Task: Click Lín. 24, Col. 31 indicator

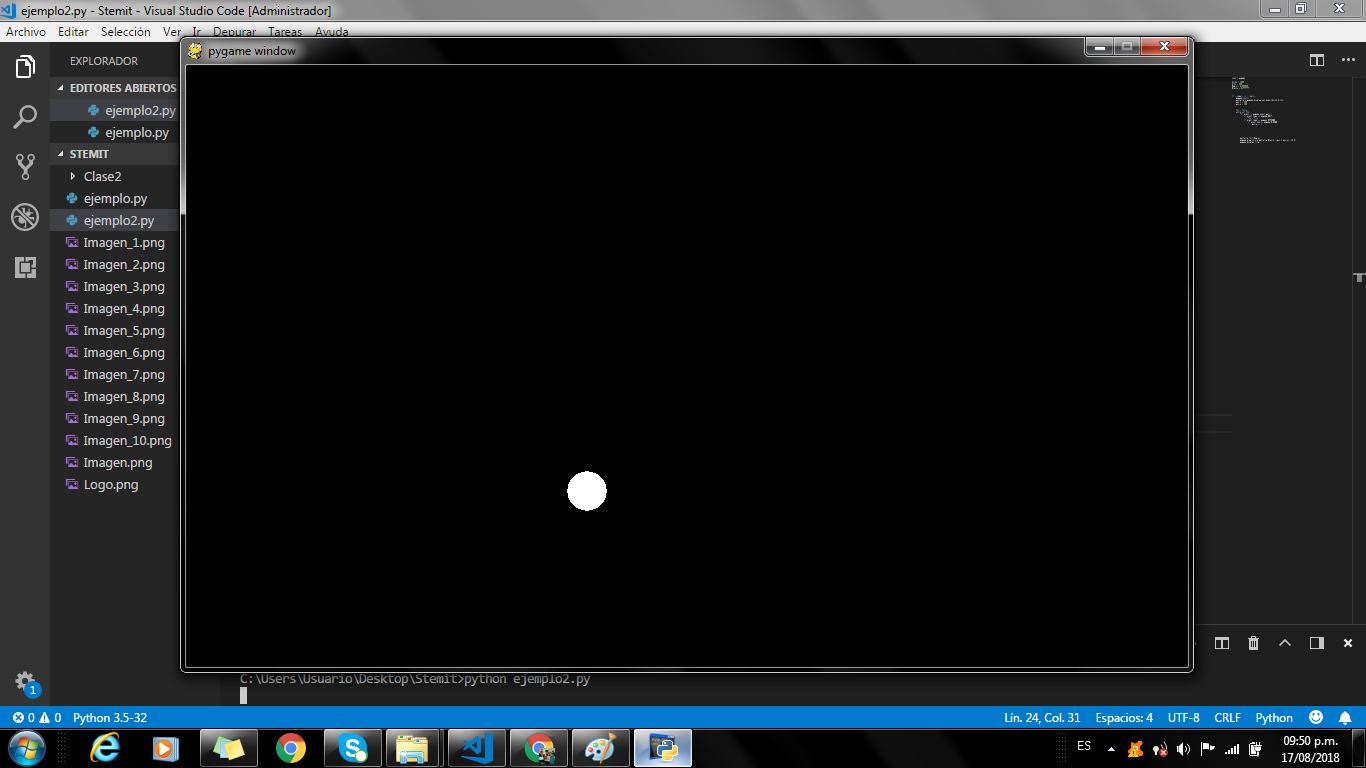Action: point(1042,718)
